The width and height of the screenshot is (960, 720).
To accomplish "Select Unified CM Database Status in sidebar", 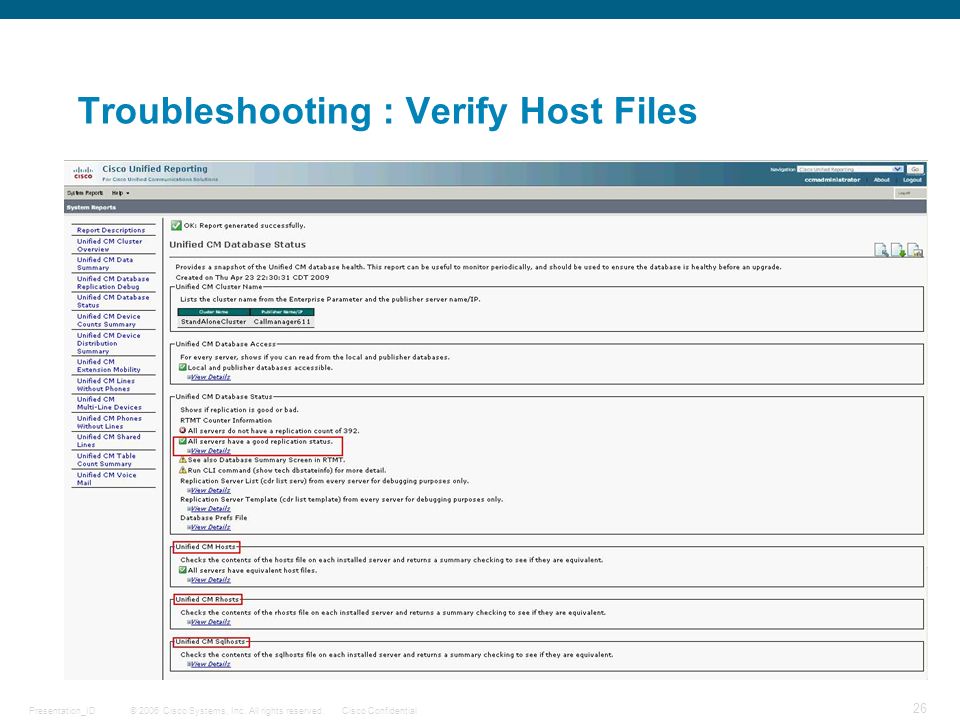I will pyautogui.click(x=113, y=301).
